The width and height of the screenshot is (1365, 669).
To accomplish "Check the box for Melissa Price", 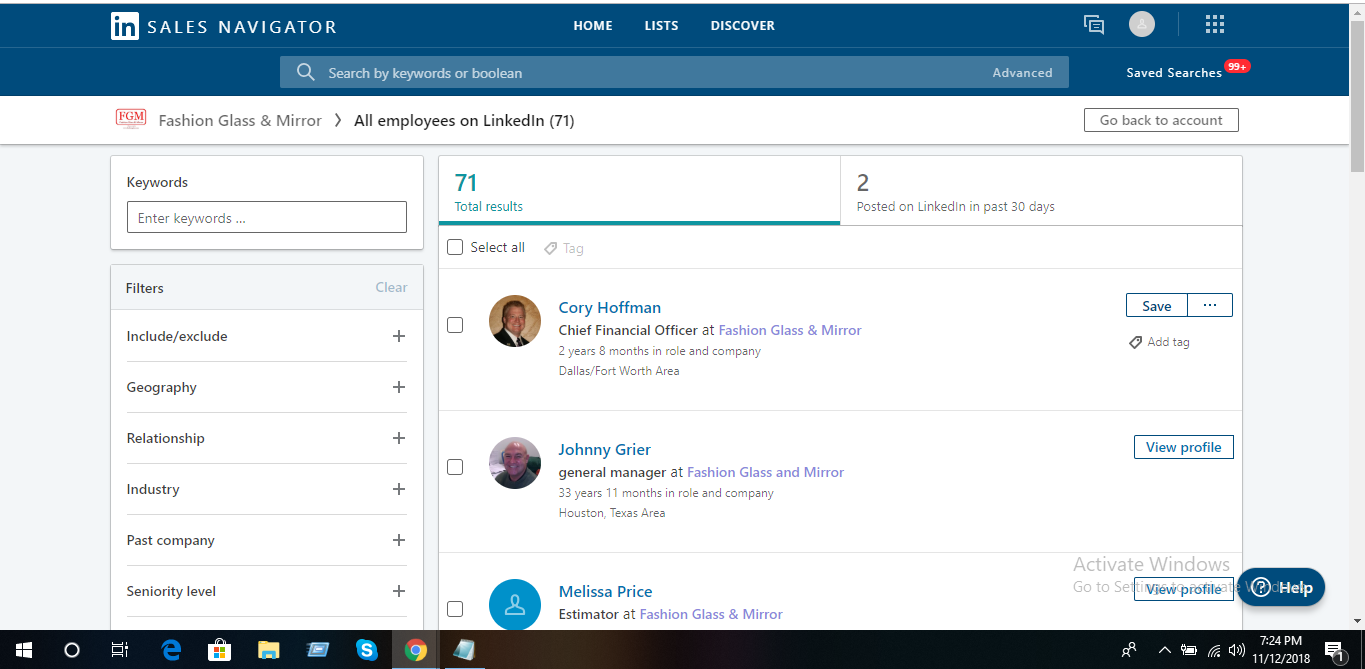I will pyautogui.click(x=455, y=608).
